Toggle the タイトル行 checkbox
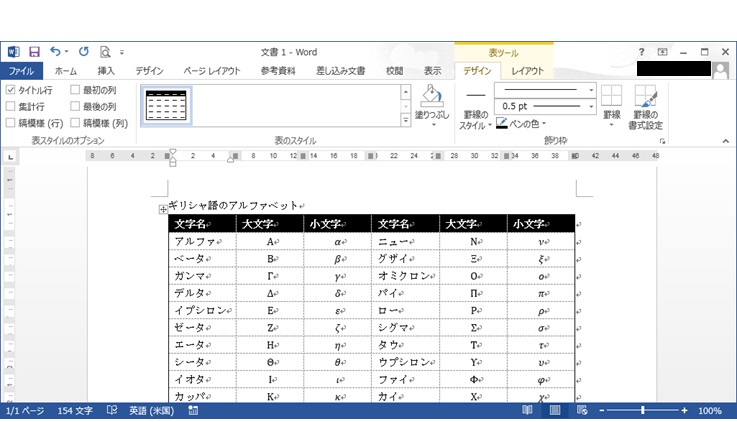Screen dimensions: 737x422 (10, 89)
